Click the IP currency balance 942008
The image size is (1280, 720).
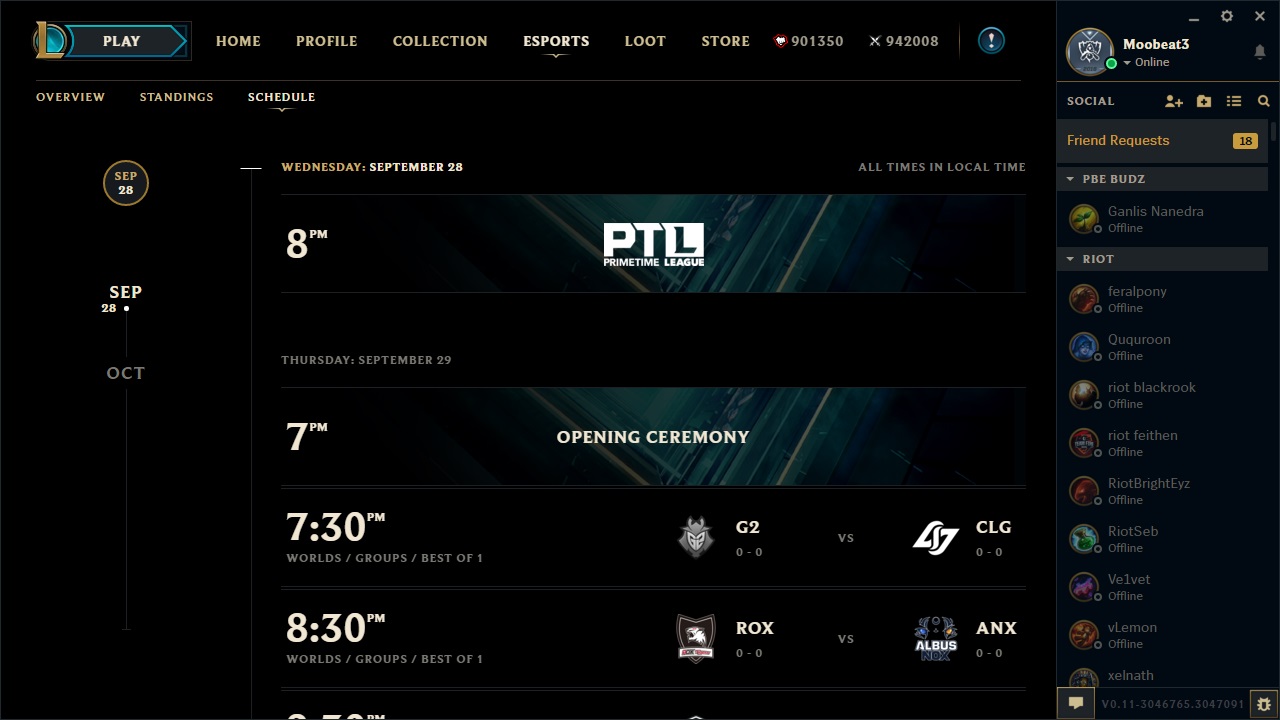904,41
